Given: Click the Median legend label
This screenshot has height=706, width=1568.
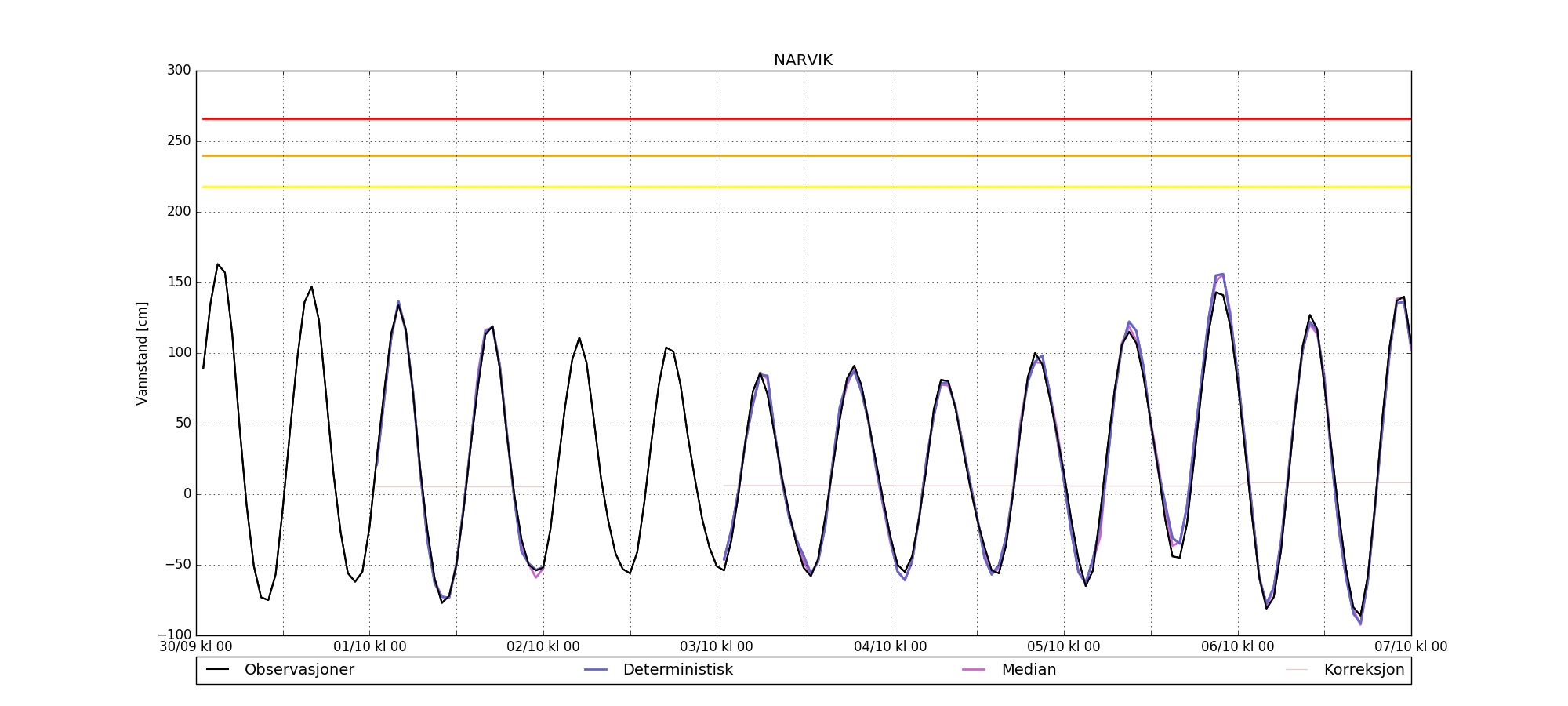Looking at the screenshot, I should (1029, 670).
